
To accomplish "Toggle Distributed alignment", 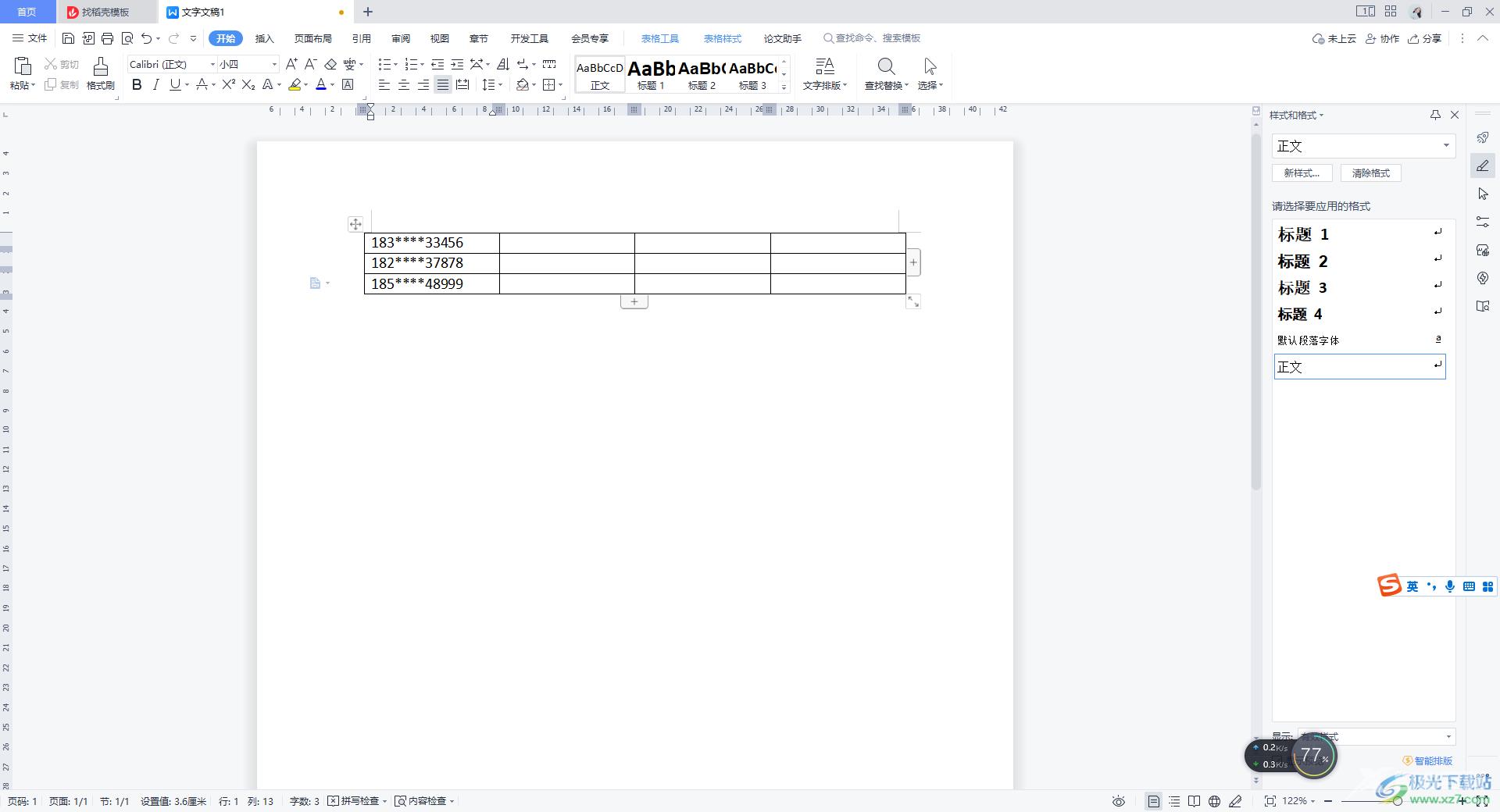I will pyautogui.click(x=462, y=84).
